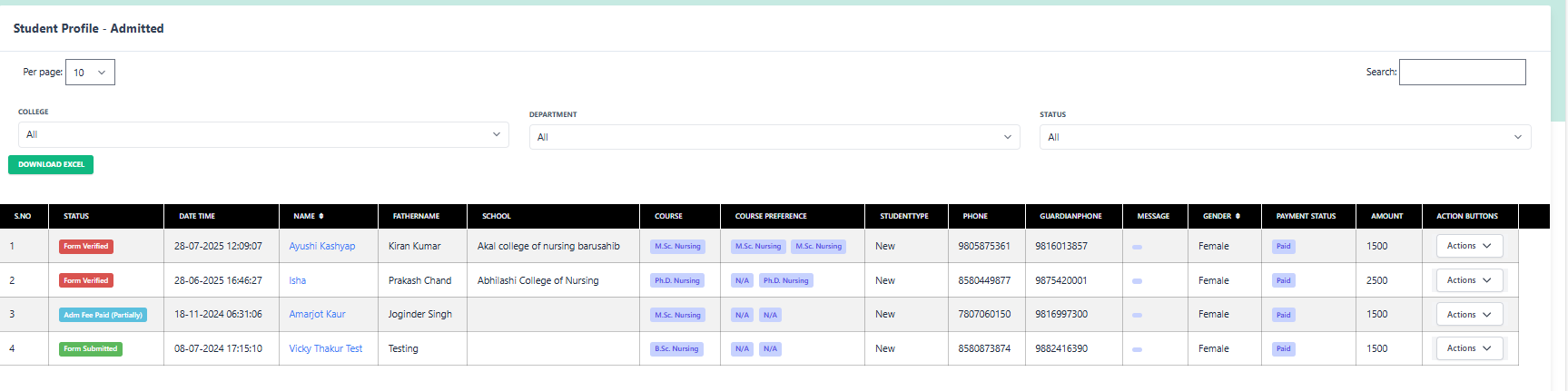Image resolution: width=1568 pixels, height=391 pixels.
Task: Click the Ph.D. Nursing course tag
Action: pos(677,281)
